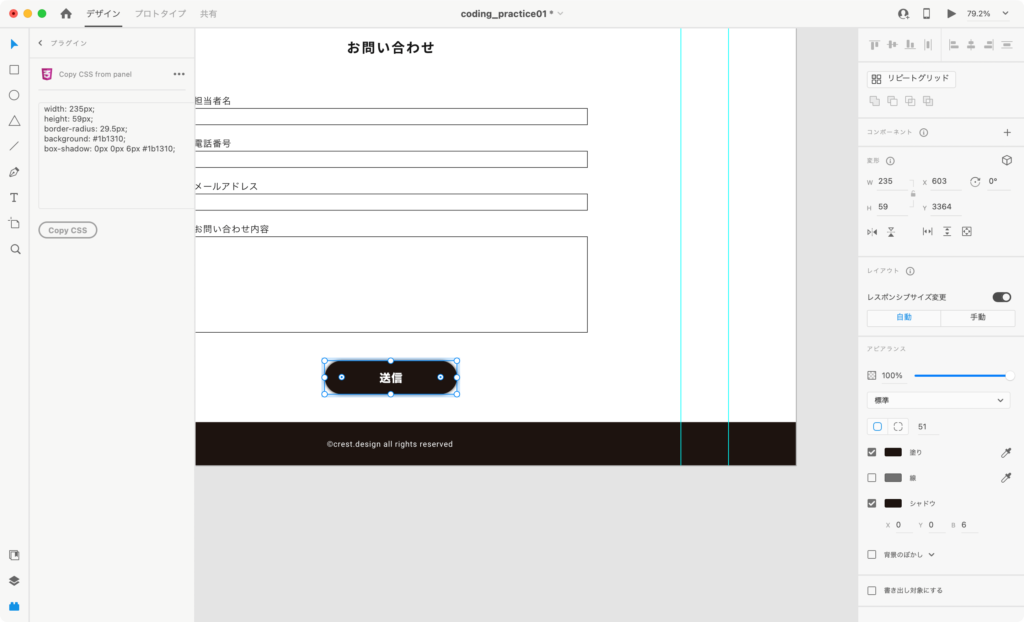This screenshot has width=1024, height=622.
Task: Go back to the プラグイン list
Action: click(x=40, y=43)
